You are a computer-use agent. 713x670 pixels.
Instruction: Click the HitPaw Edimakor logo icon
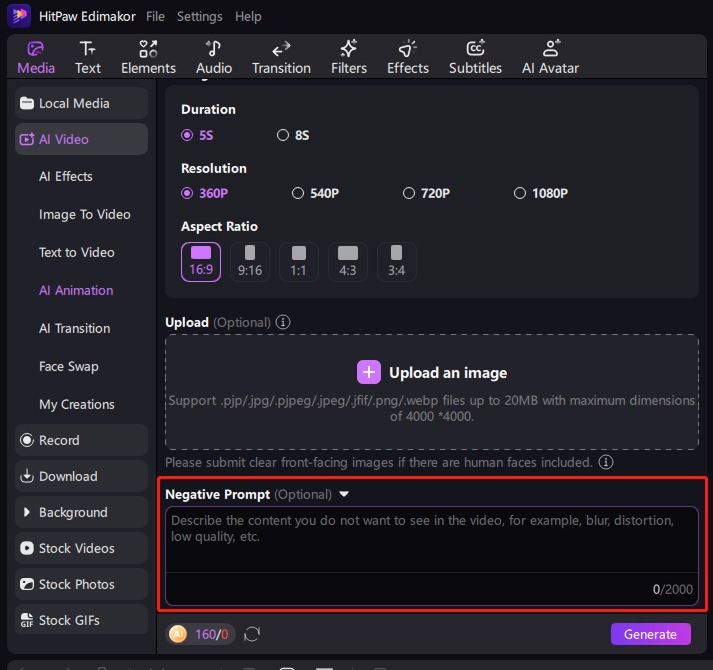pyautogui.click(x=19, y=16)
